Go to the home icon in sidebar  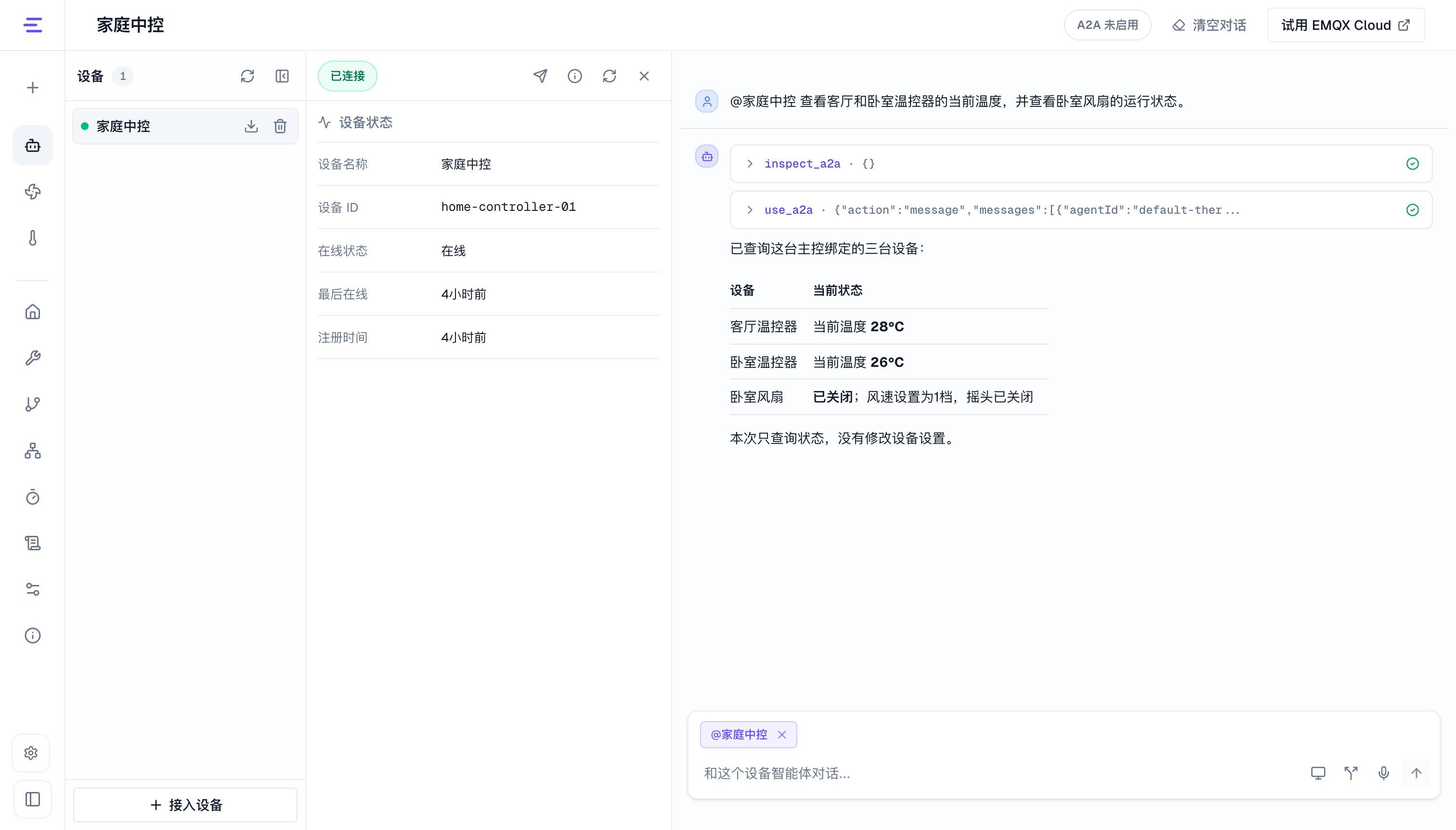point(32,312)
